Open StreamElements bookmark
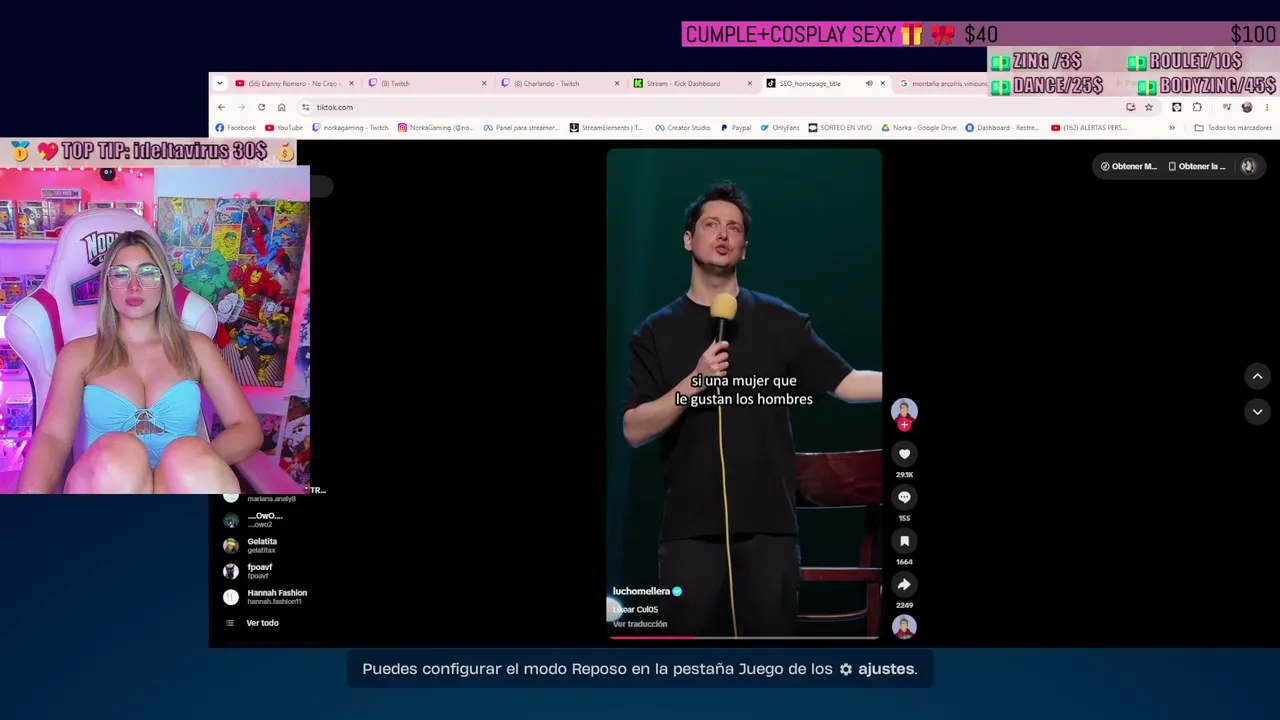 [x=606, y=128]
